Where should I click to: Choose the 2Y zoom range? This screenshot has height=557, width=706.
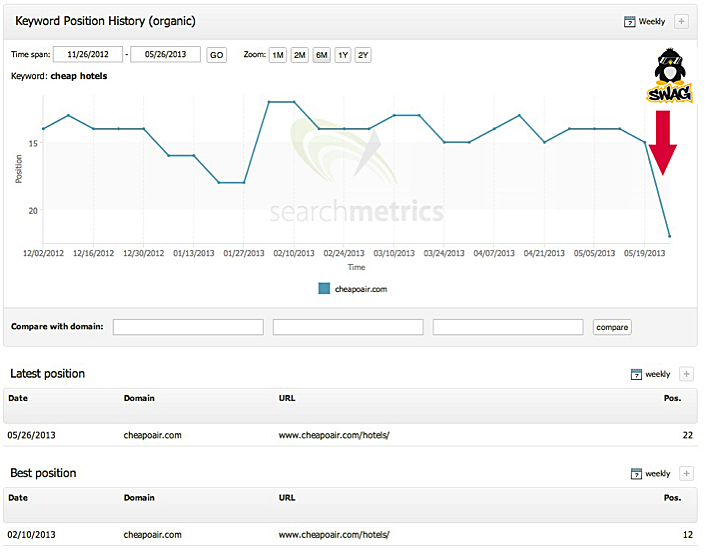363,55
